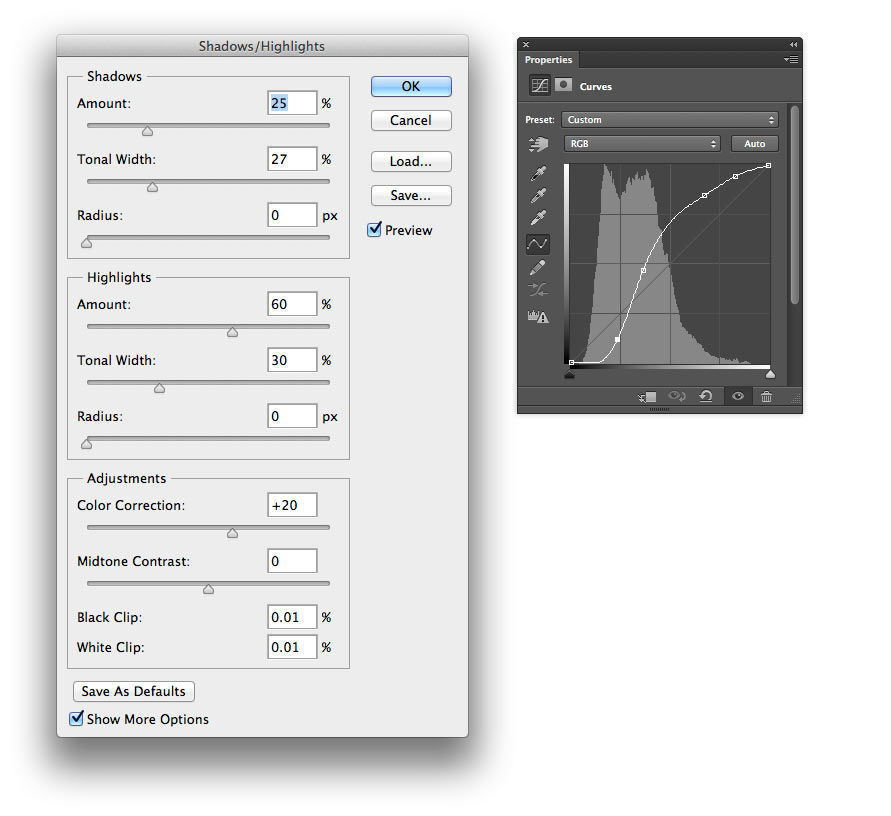891x816 pixels.
Task: Activate the on-image targeted adjustment hand tool
Action: coord(538,144)
